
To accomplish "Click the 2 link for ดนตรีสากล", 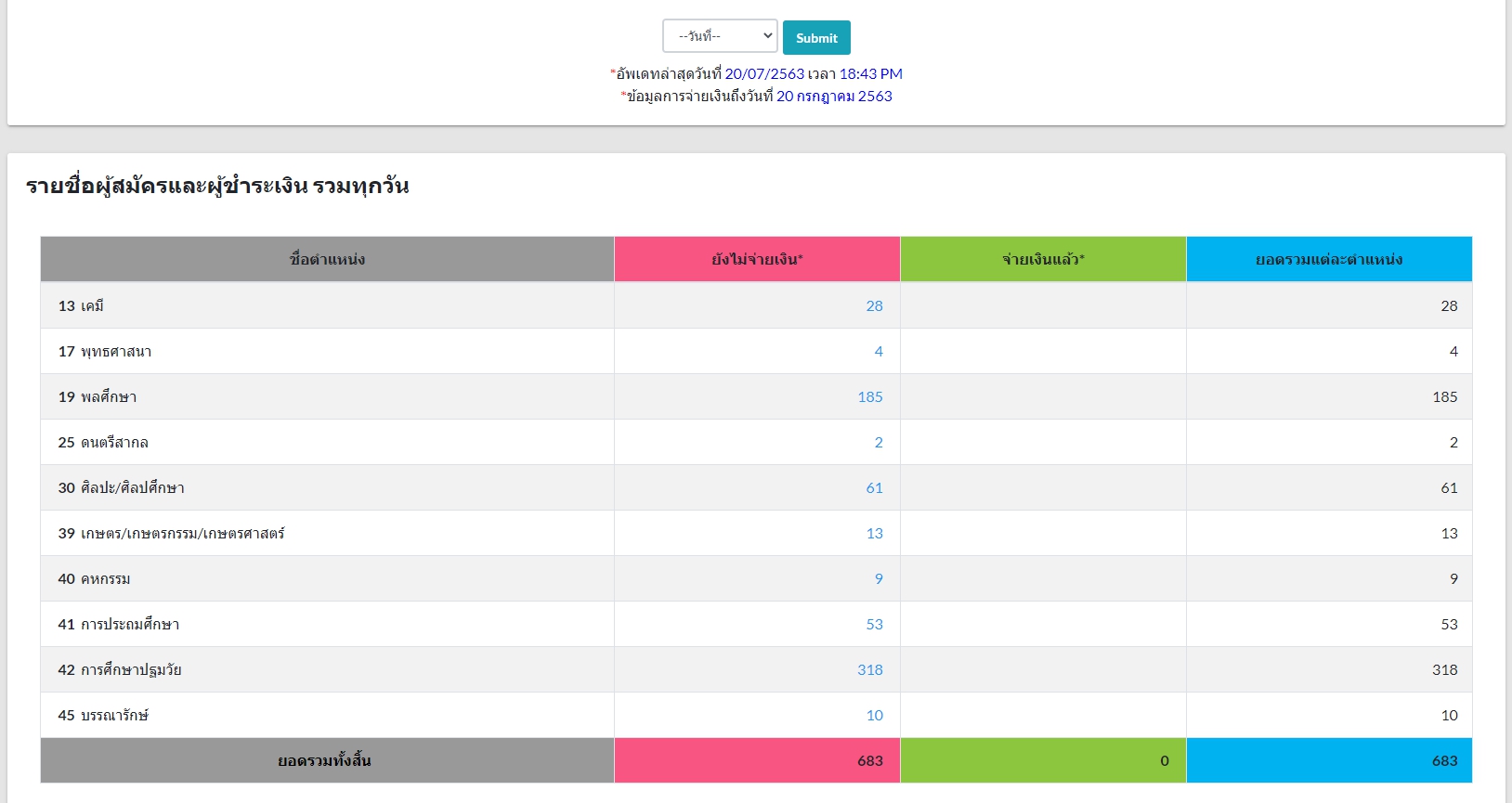I will click(879, 442).
